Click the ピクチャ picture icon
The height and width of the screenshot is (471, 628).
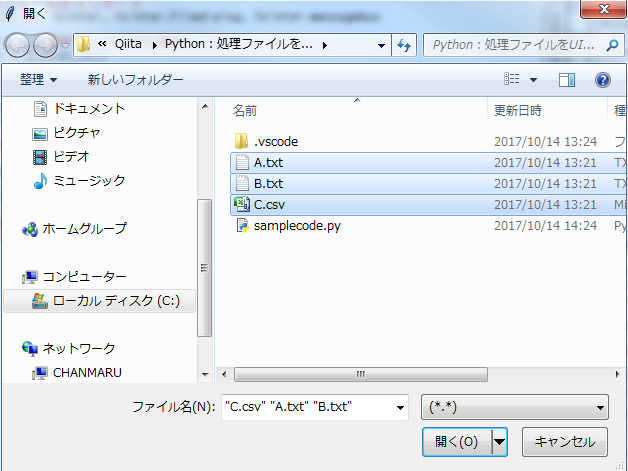coord(40,134)
